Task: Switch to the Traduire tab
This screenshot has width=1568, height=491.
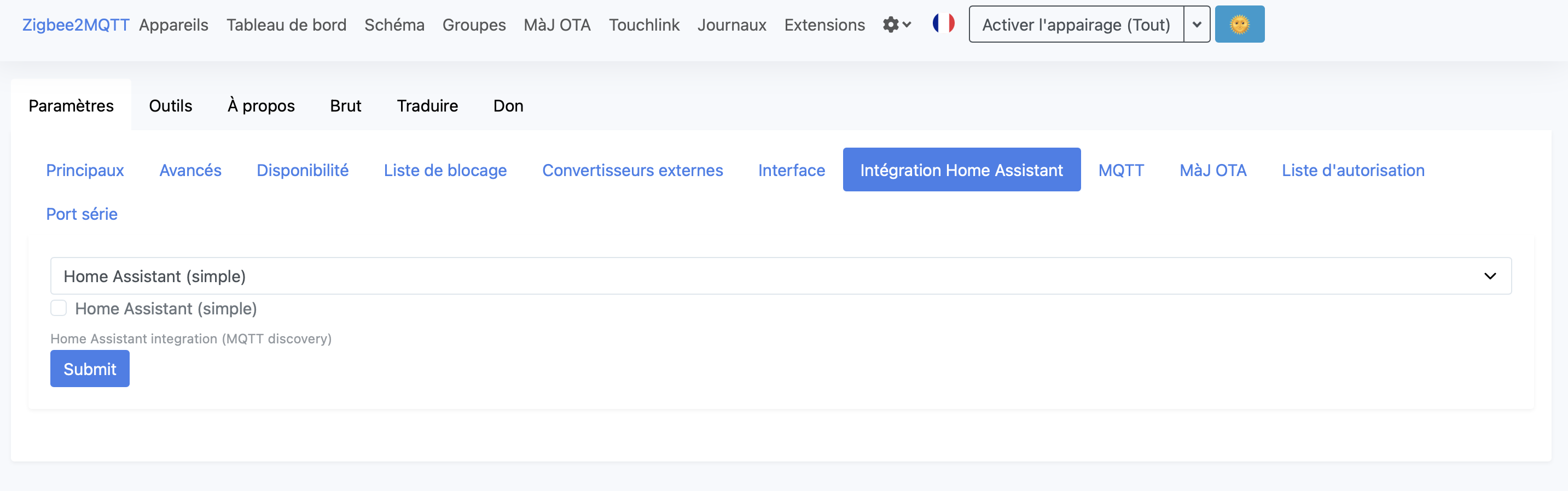Action: (427, 106)
